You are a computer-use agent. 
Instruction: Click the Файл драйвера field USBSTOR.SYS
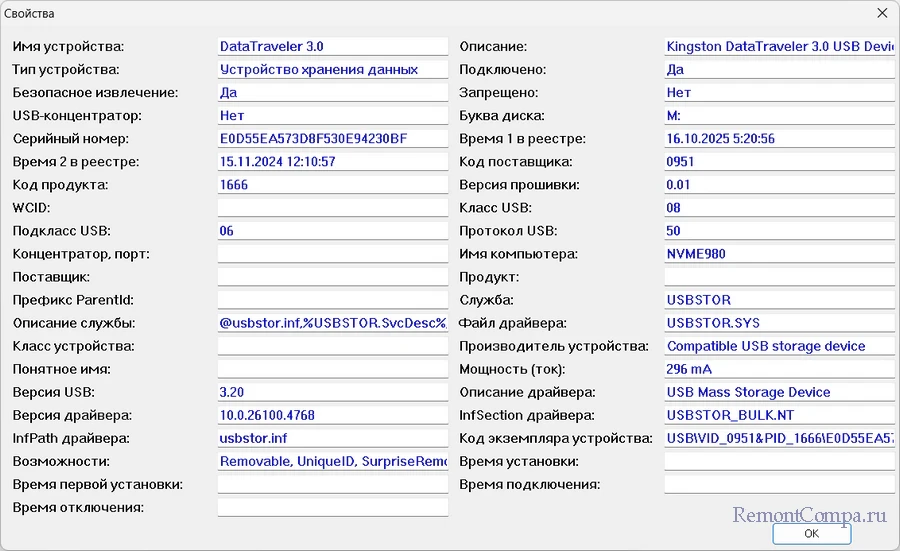pos(779,323)
